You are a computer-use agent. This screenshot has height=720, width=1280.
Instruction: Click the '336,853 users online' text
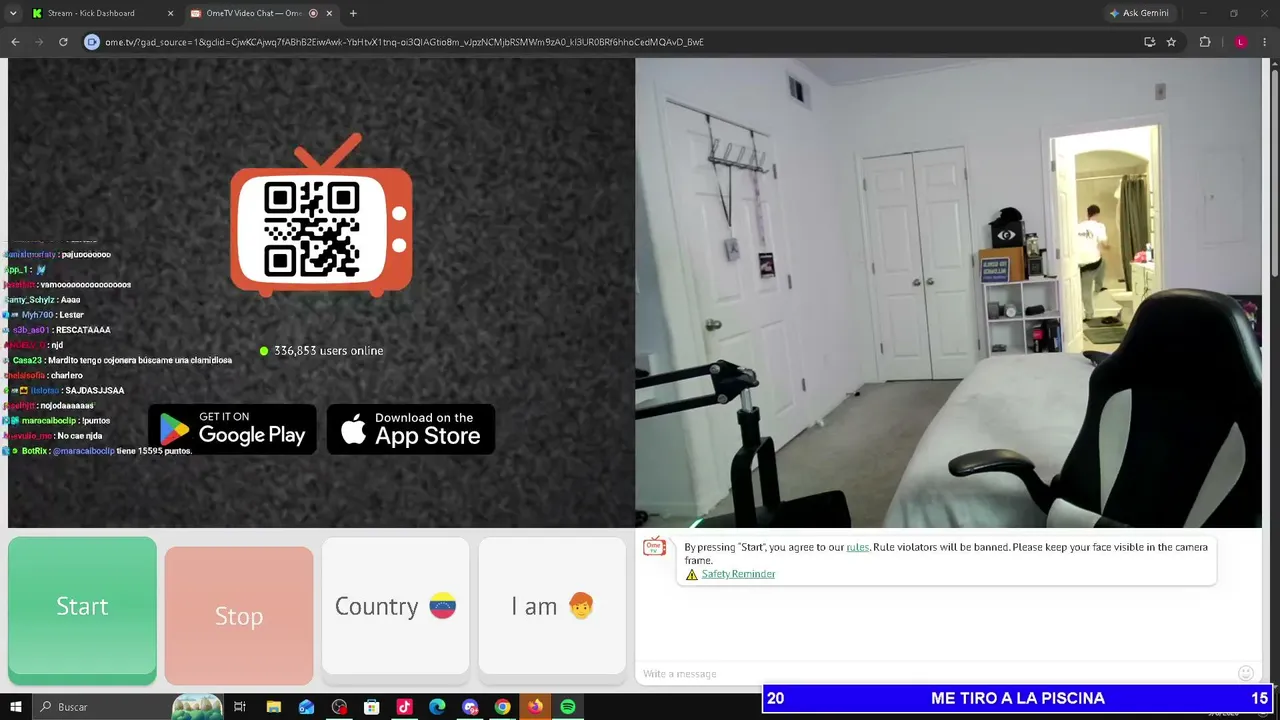click(329, 351)
